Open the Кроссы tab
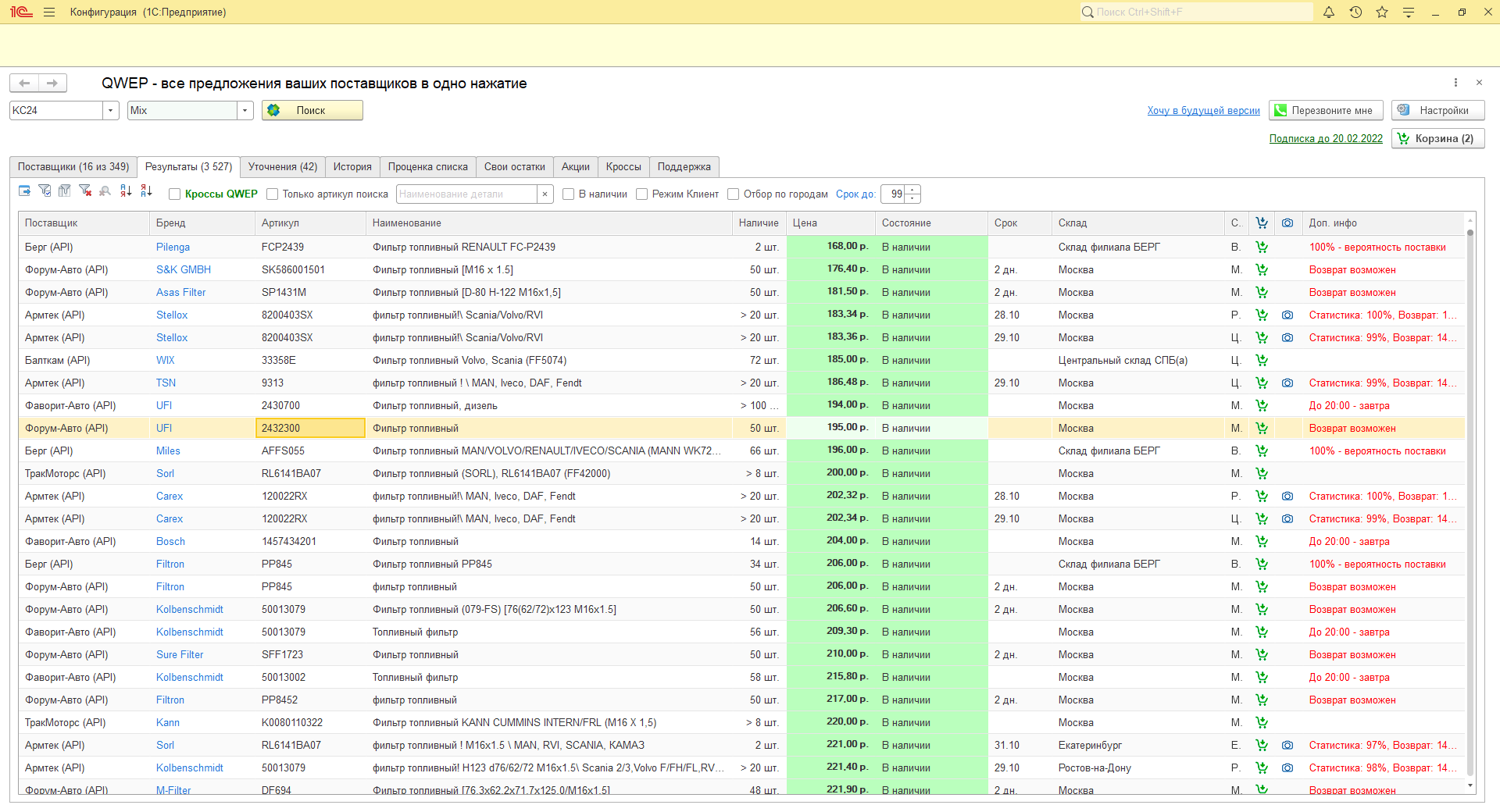Image resolution: width=1500 pixels, height=812 pixels. point(623,167)
